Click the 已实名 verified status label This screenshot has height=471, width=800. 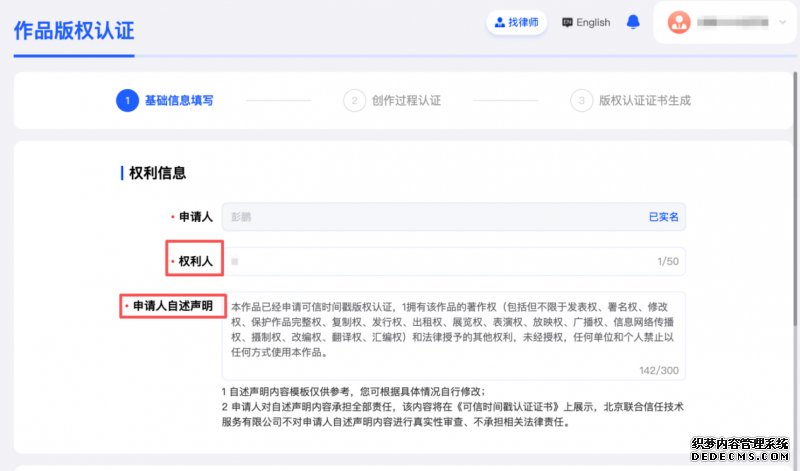point(664,217)
